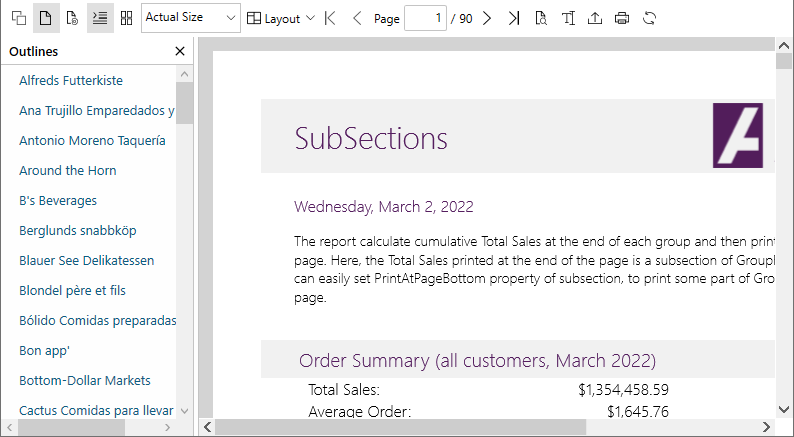794x437 pixels.
Task: Expand the Layout dropdown
Action: click(281, 18)
